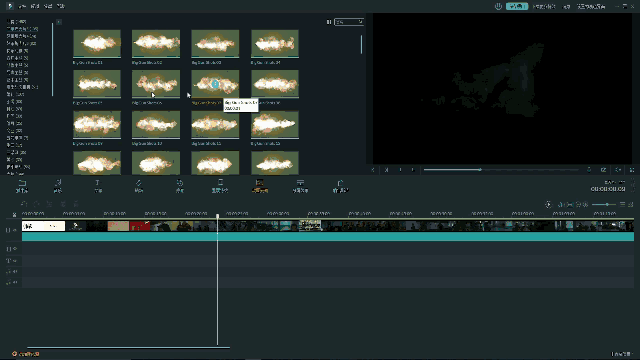Toggle visibility eye on second video track
This screenshot has width=640, height=360.
pyautogui.click(x=15, y=249)
